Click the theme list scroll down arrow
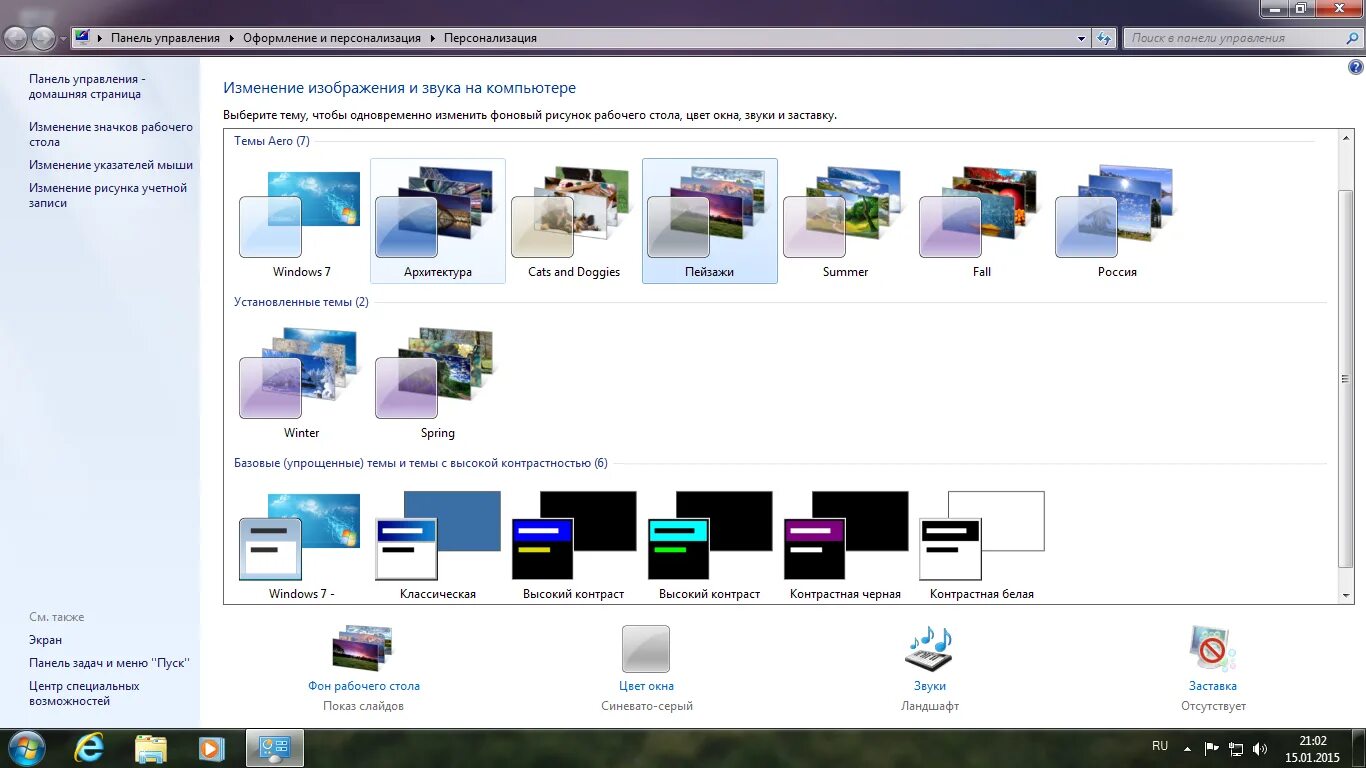The image size is (1366, 768). tap(1346, 596)
